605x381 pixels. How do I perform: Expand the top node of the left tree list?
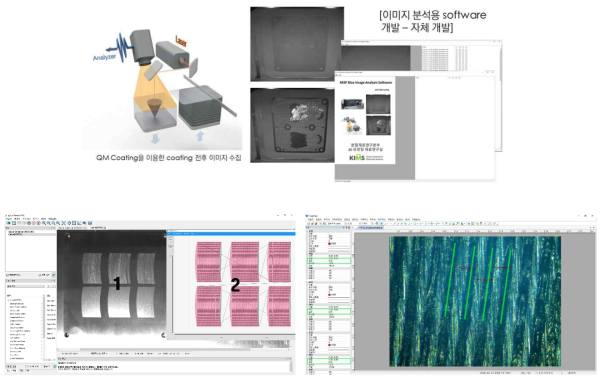(x=8, y=300)
